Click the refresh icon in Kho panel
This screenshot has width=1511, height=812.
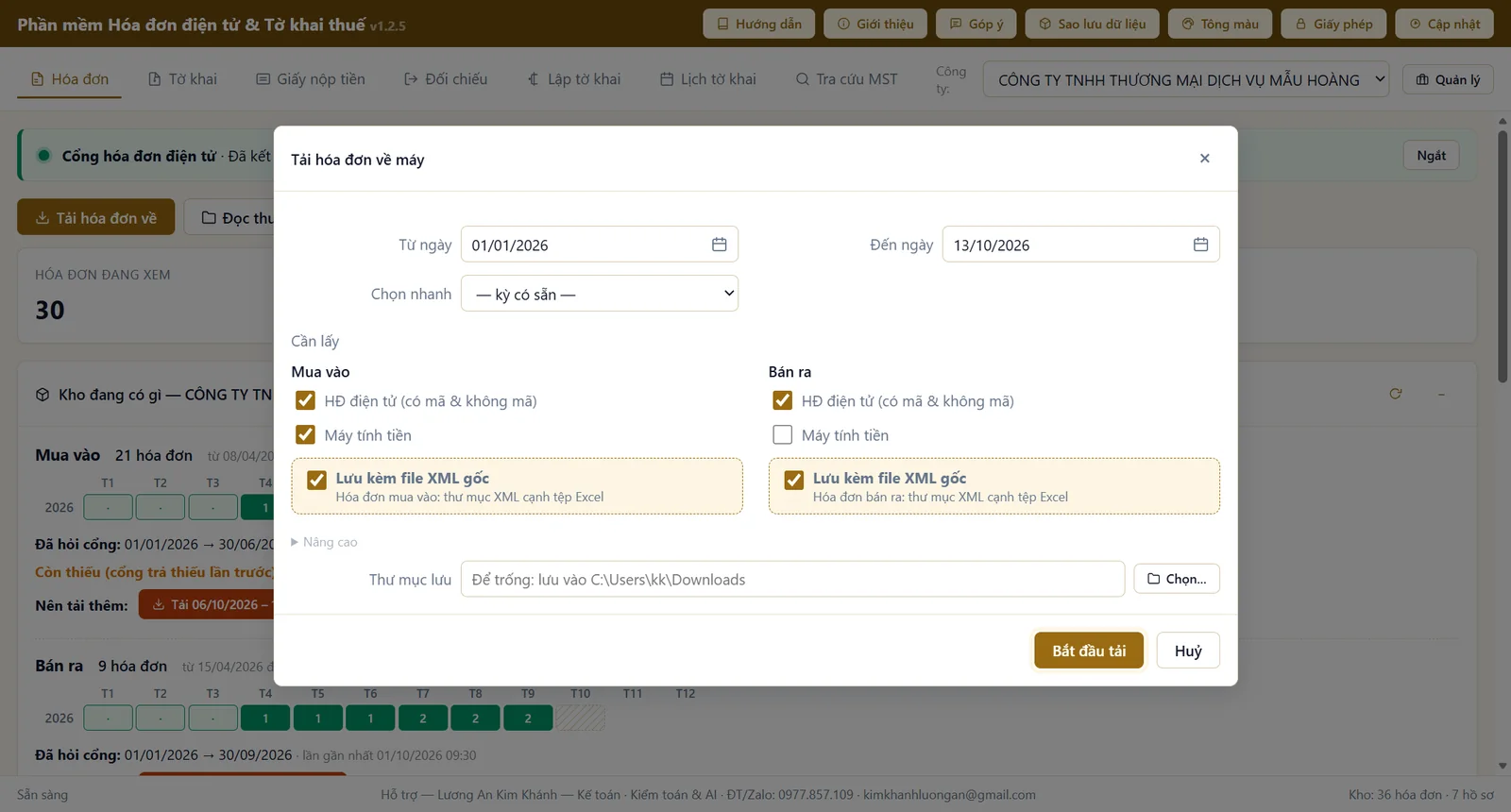point(1395,394)
